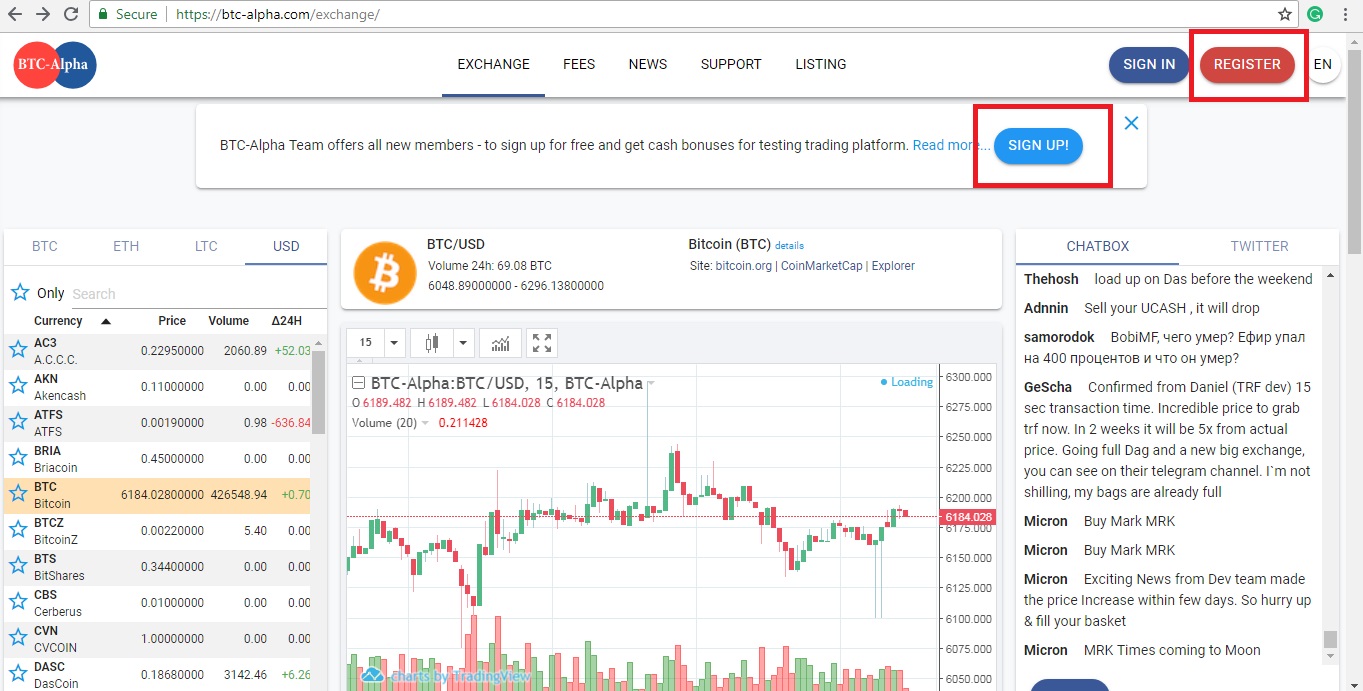Open the Explorer link
The width and height of the screenshot is (1363, 691).
pyautogui.click(x=893, y=266)
